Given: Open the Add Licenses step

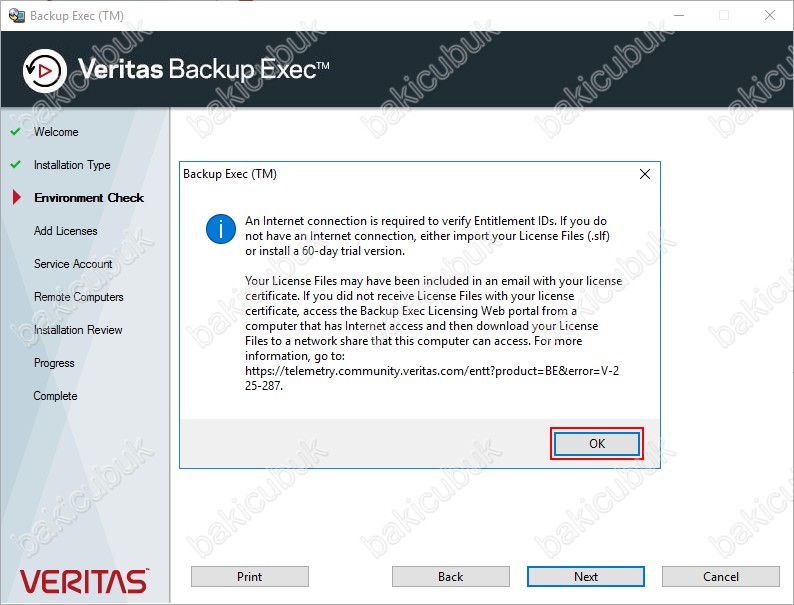Looking at the screenshot, I should pyautogui.click(x=66, y=231).
